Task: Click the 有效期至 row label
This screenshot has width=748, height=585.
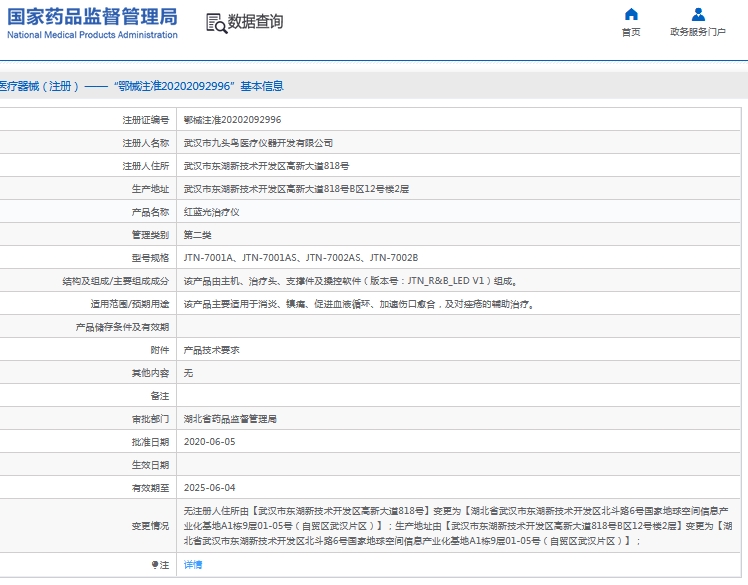Action: [150, 488]
